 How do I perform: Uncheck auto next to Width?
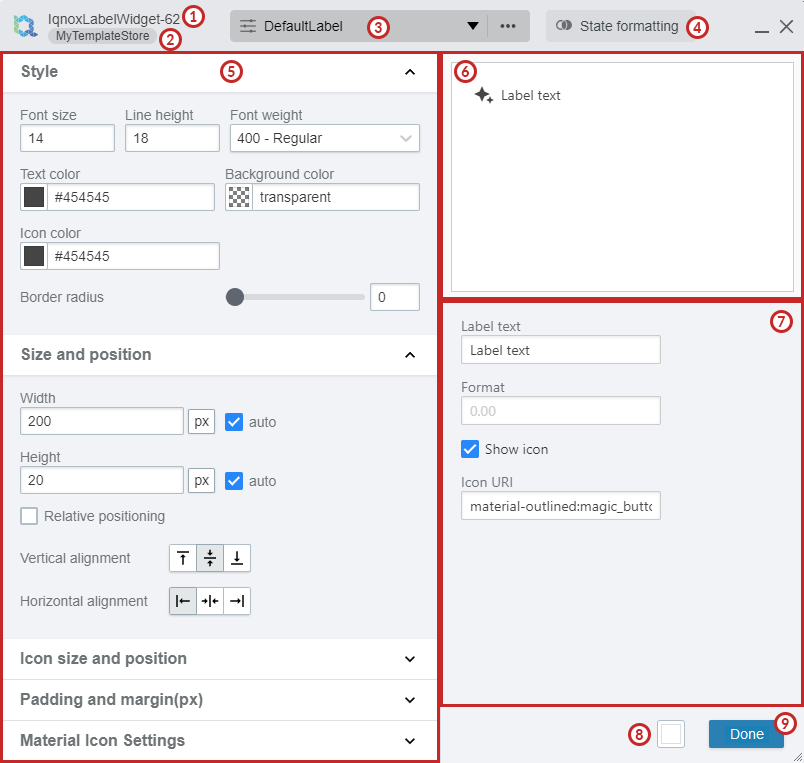[233, 421]
